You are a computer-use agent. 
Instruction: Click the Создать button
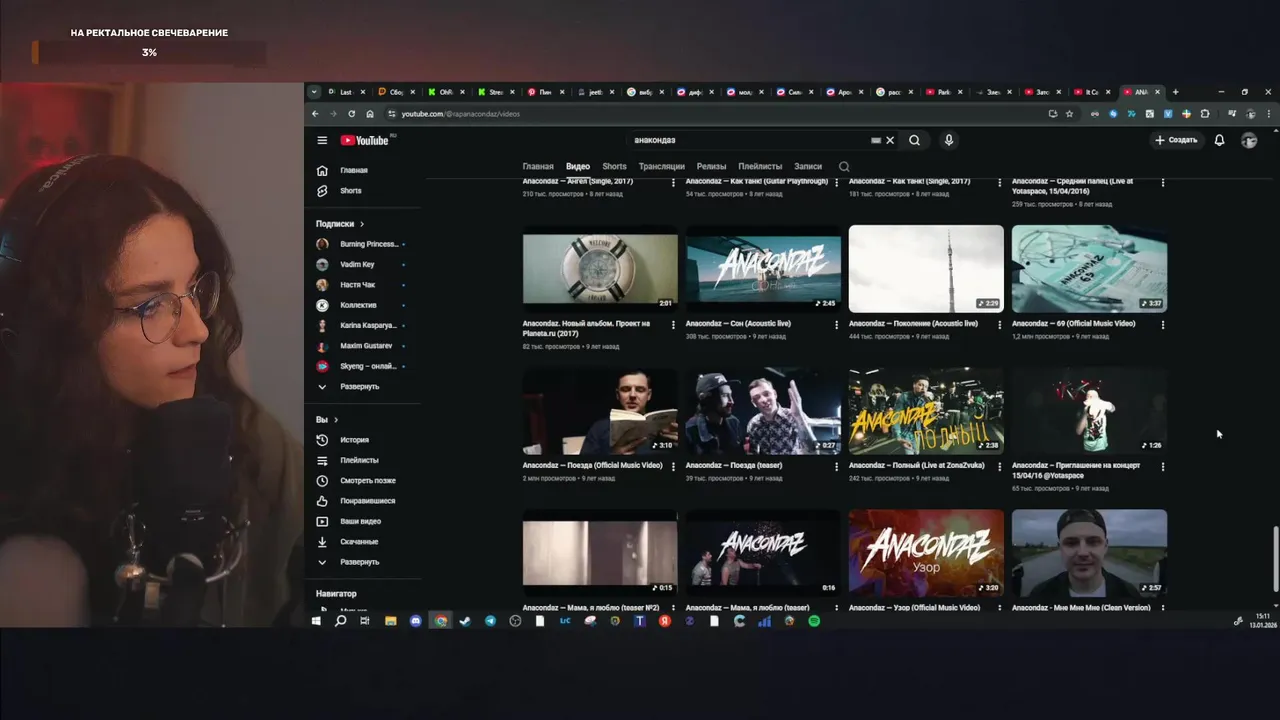click(x=1176, y=140)
